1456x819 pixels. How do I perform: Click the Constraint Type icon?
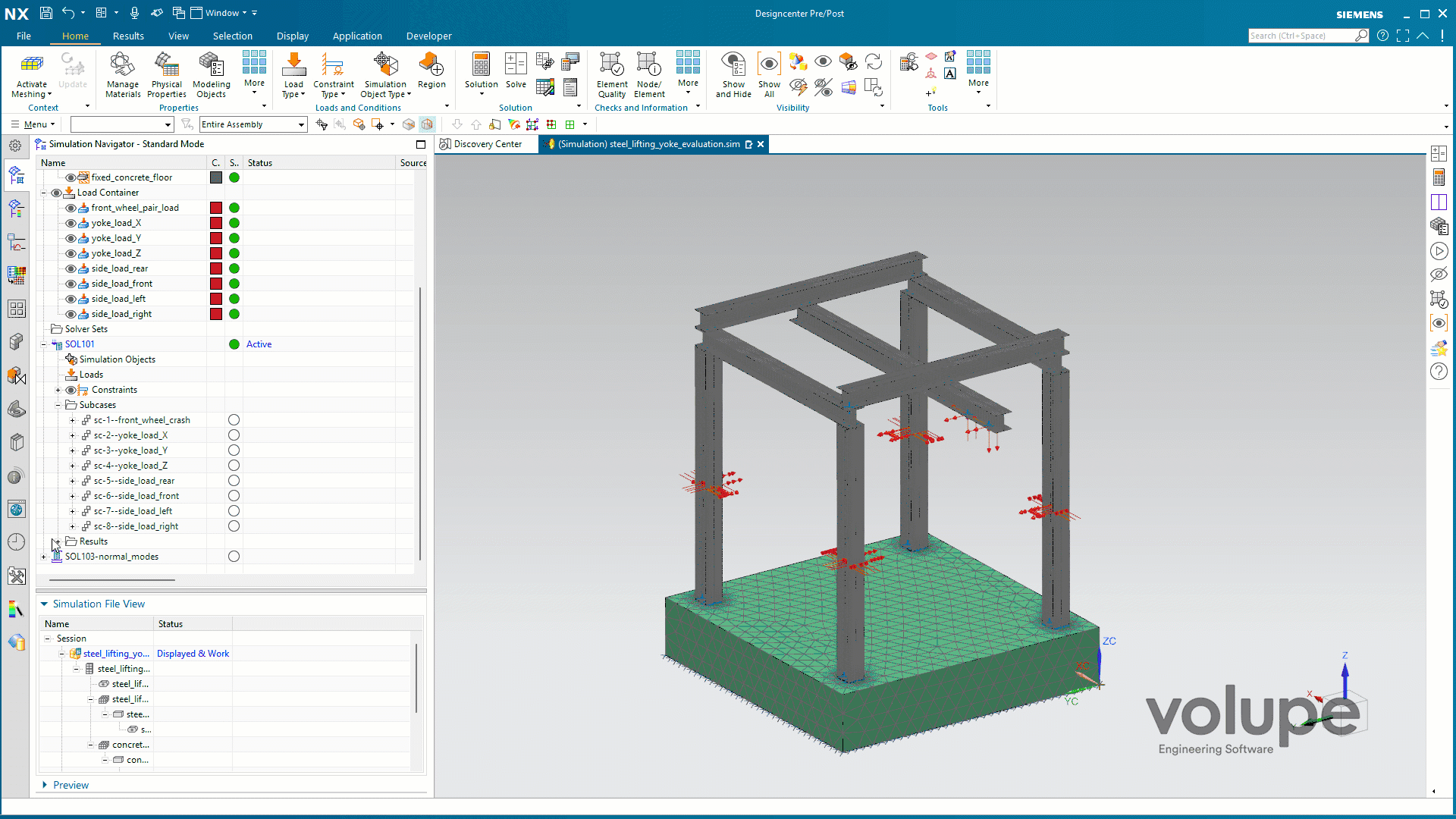(x=333, y=64)
